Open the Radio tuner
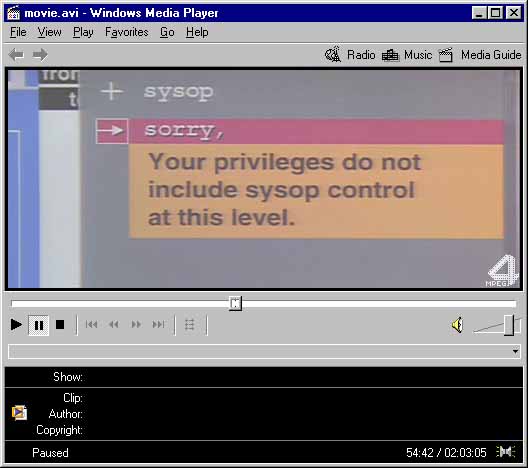The height and width of the screenshot is (468, 528). point(350,55)
